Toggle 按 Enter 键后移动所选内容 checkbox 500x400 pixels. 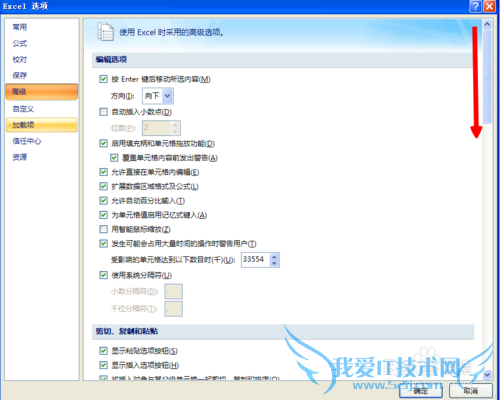point(103,79)
